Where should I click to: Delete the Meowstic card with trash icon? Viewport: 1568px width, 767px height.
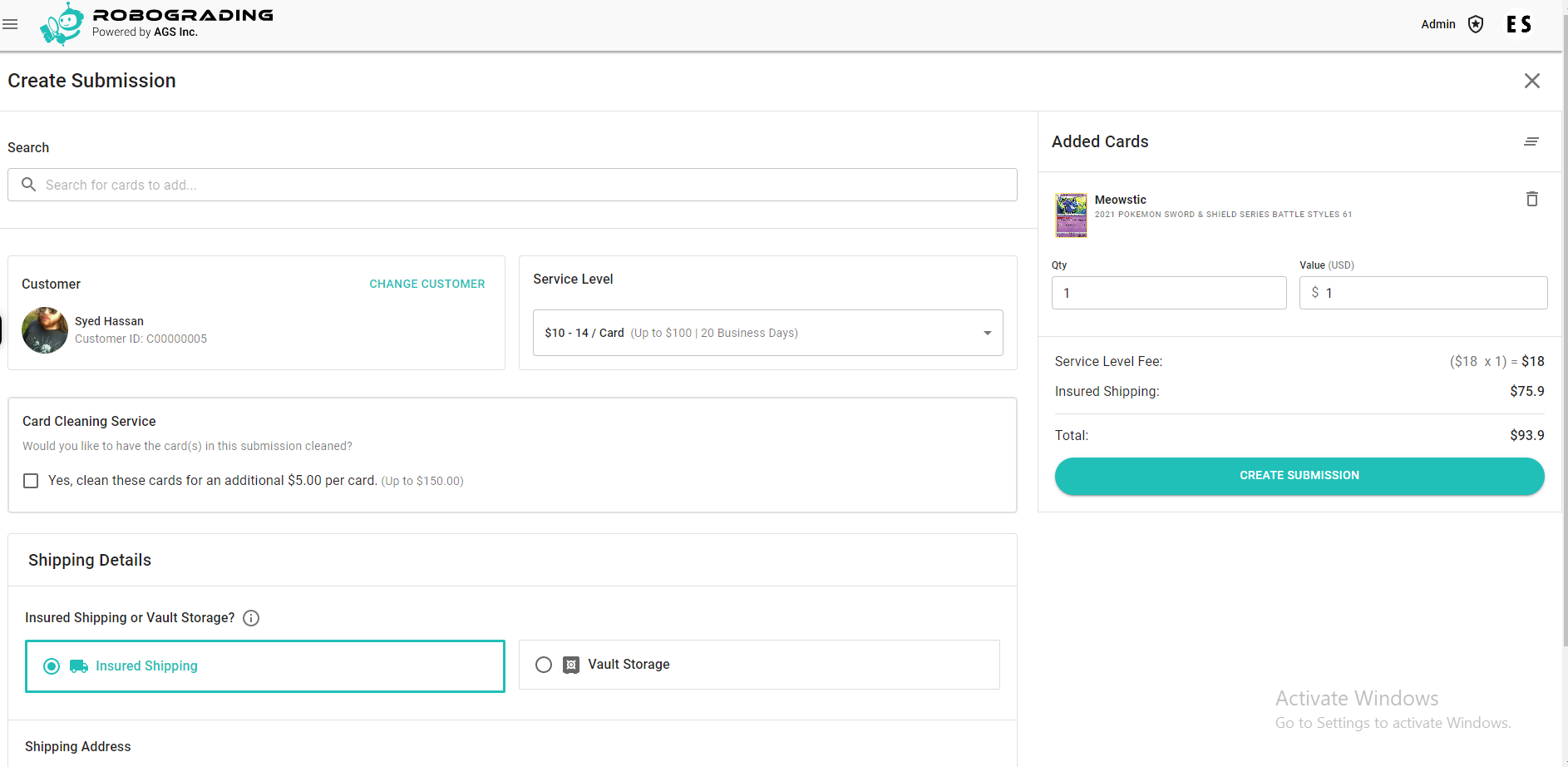1531,199
